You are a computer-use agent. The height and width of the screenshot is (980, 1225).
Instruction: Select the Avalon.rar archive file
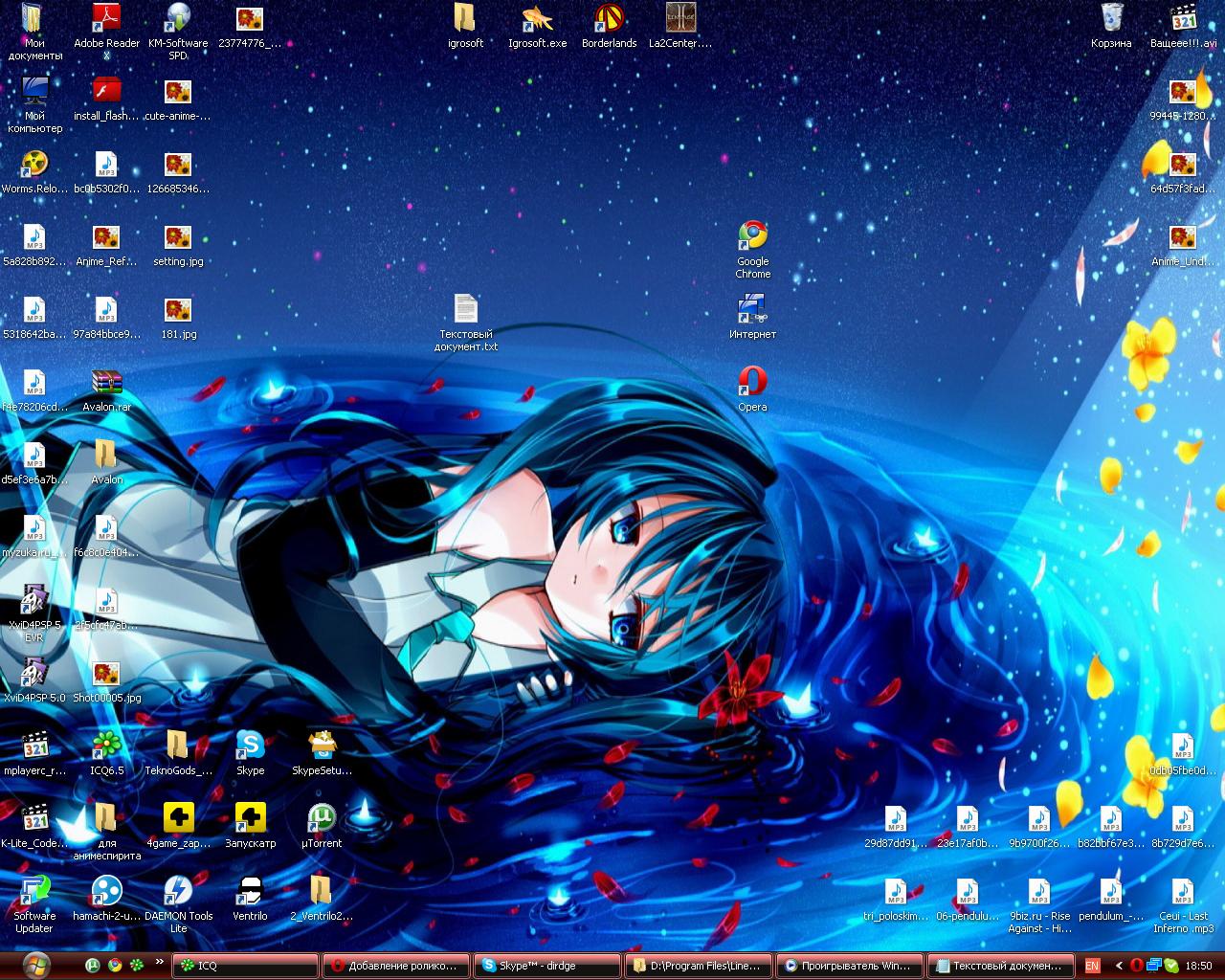pos(106,389)
